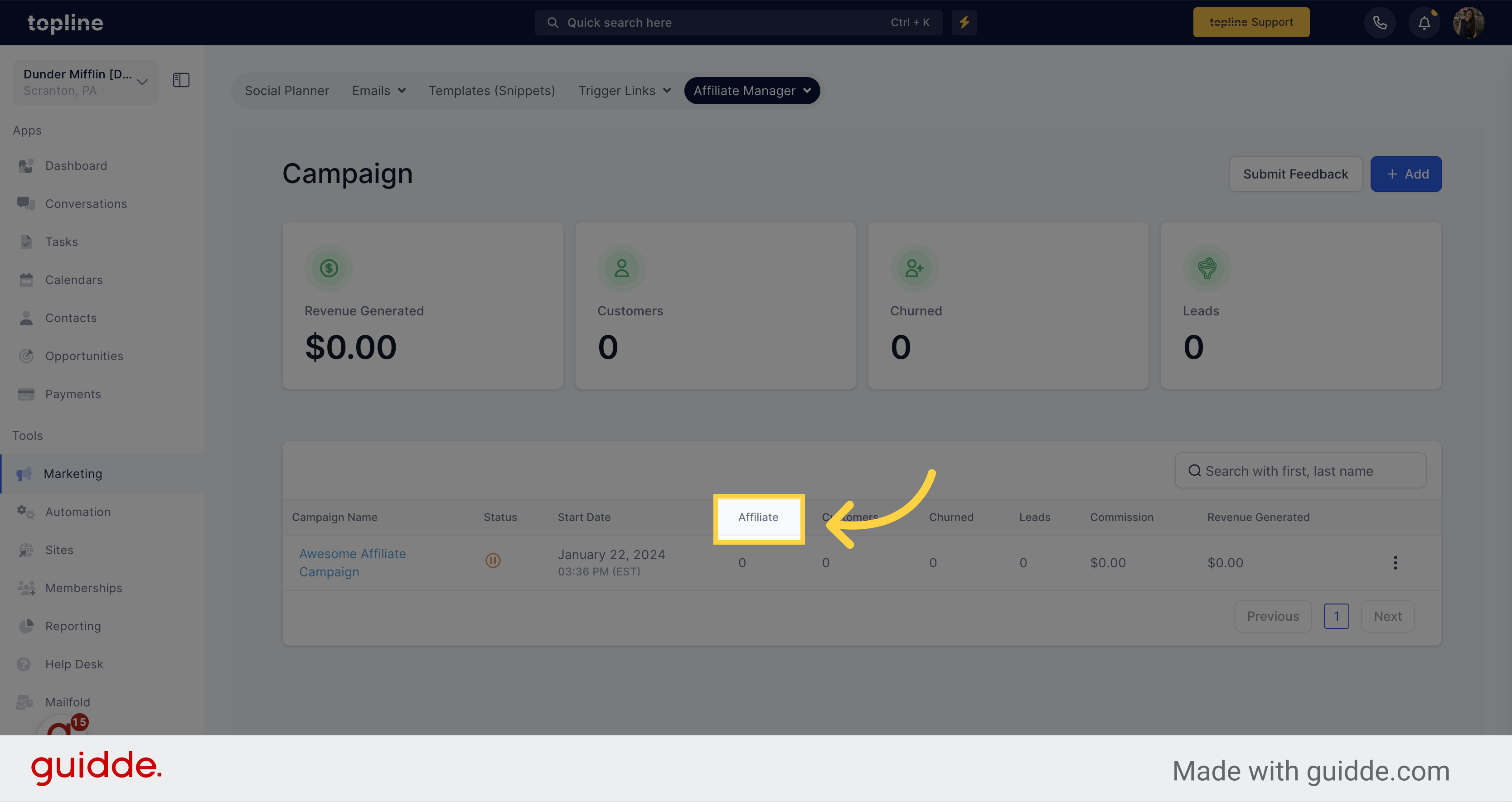
Task: Click the topline logo
Action: (65, 23)
